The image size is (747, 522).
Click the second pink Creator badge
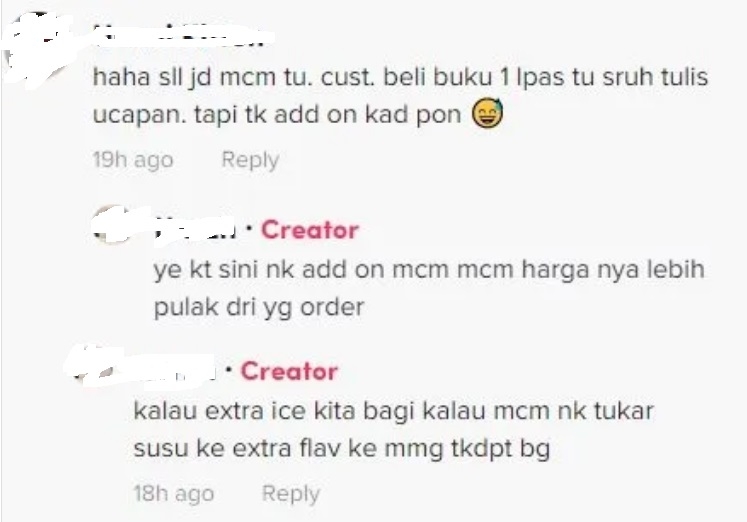tap(289, 371)
